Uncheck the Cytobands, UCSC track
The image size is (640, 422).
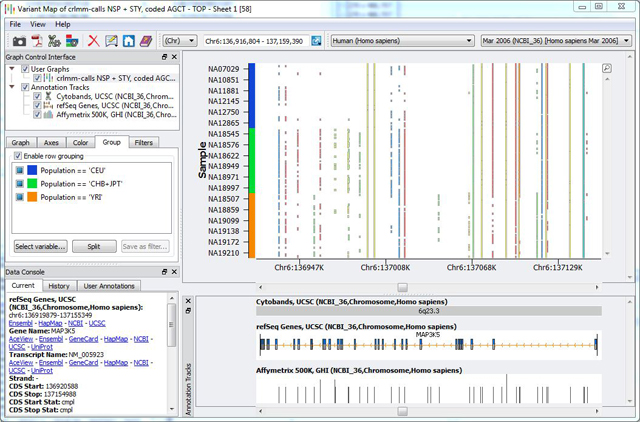[x=37, y=96]
